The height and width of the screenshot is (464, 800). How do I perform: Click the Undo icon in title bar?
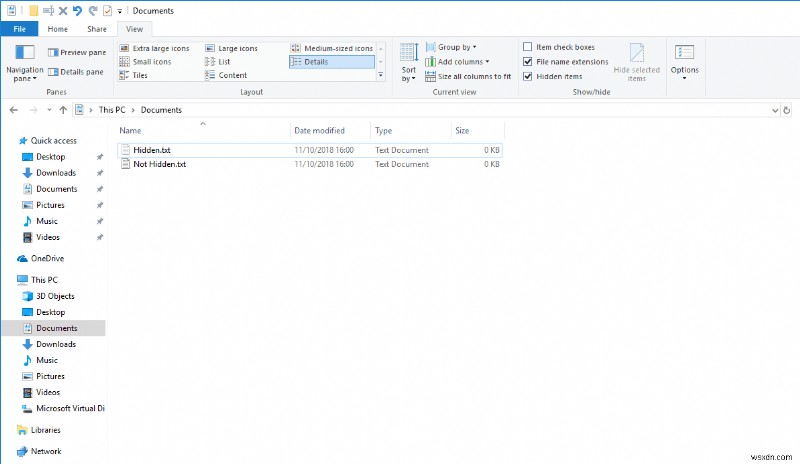78,10
